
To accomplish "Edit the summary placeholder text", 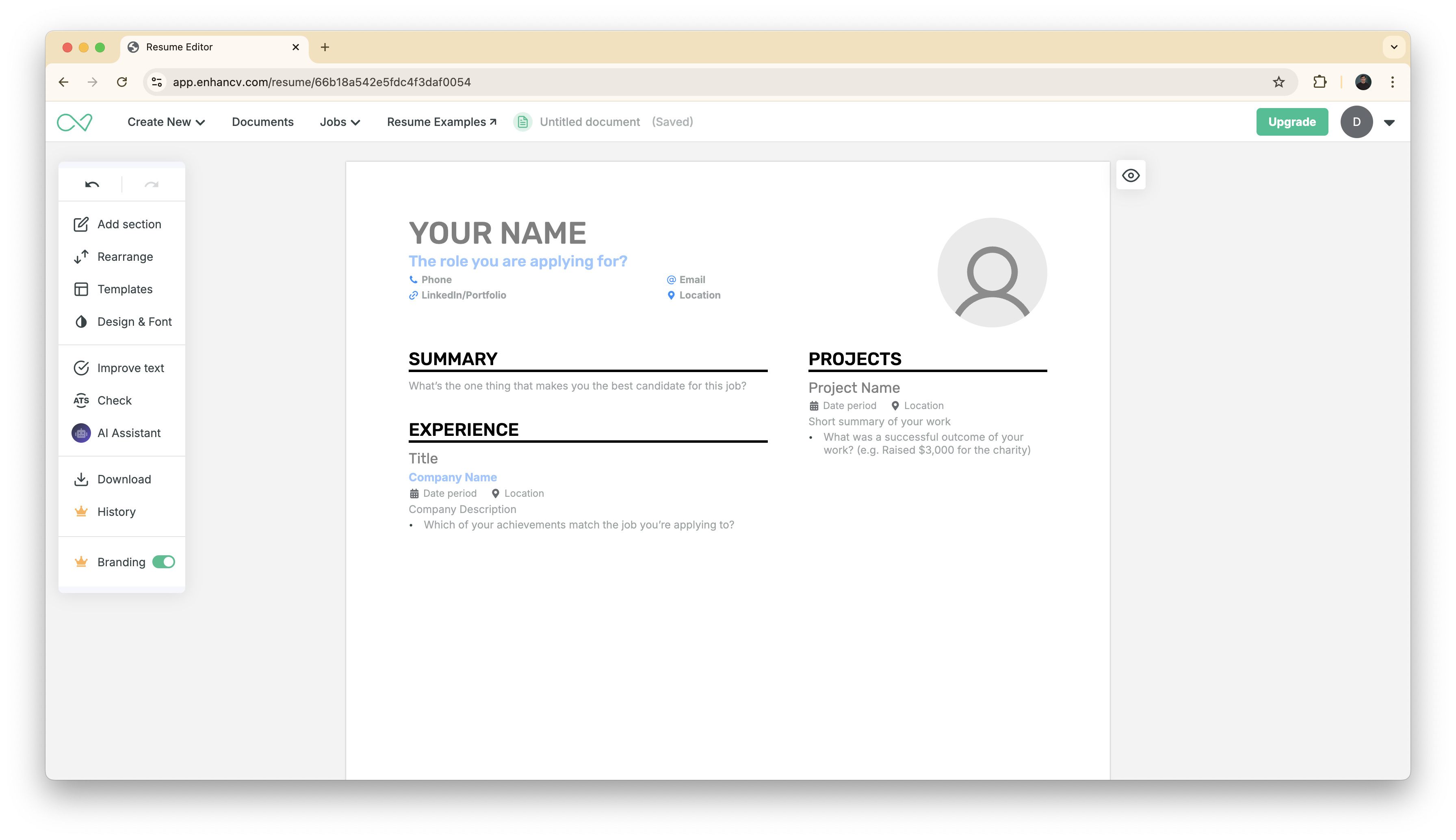I will coord(577,386).
